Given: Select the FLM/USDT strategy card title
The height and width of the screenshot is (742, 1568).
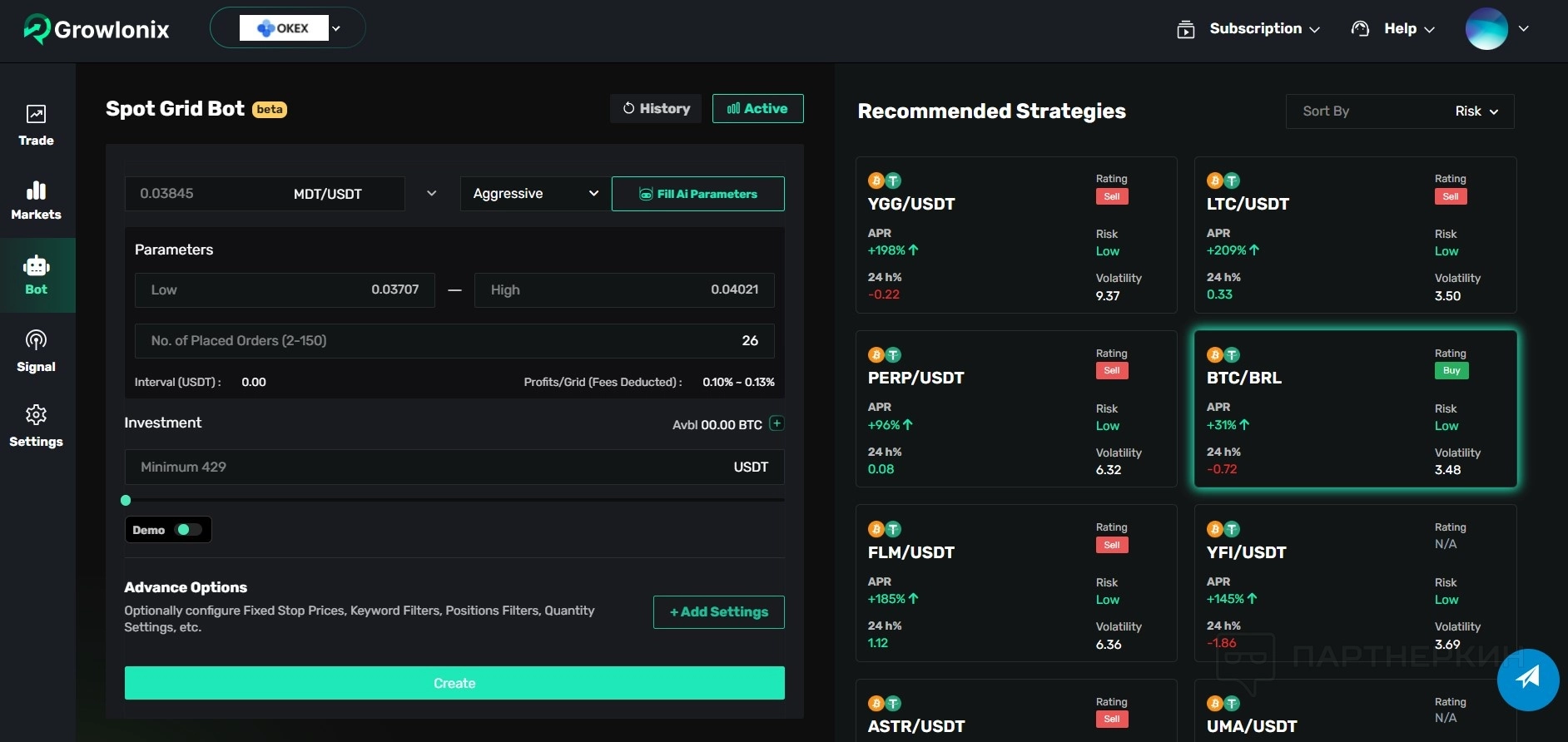Looking at the screenshot, I should click(911, 552).
